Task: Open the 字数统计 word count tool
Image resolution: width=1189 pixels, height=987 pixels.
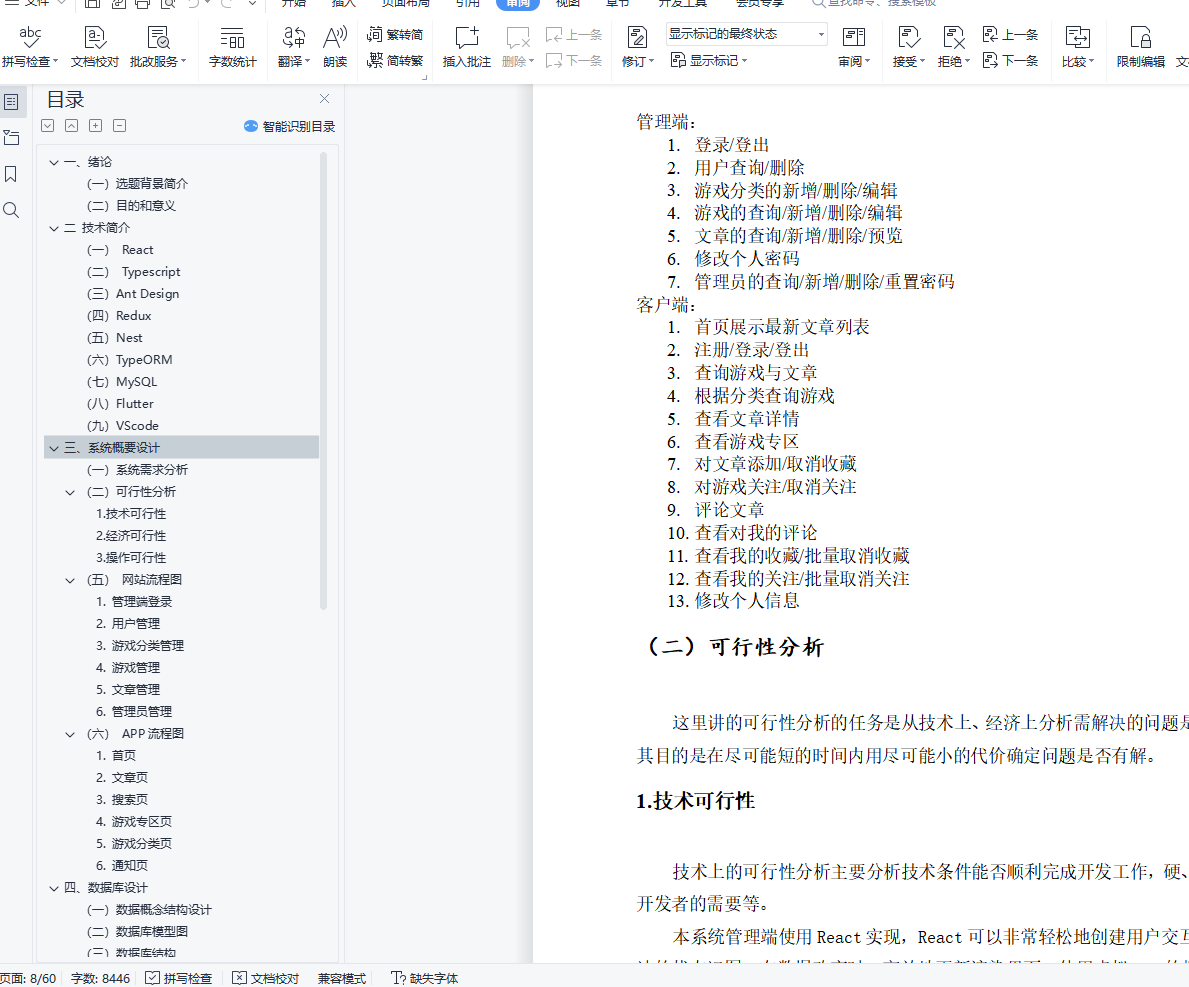Action: point(232,46)
